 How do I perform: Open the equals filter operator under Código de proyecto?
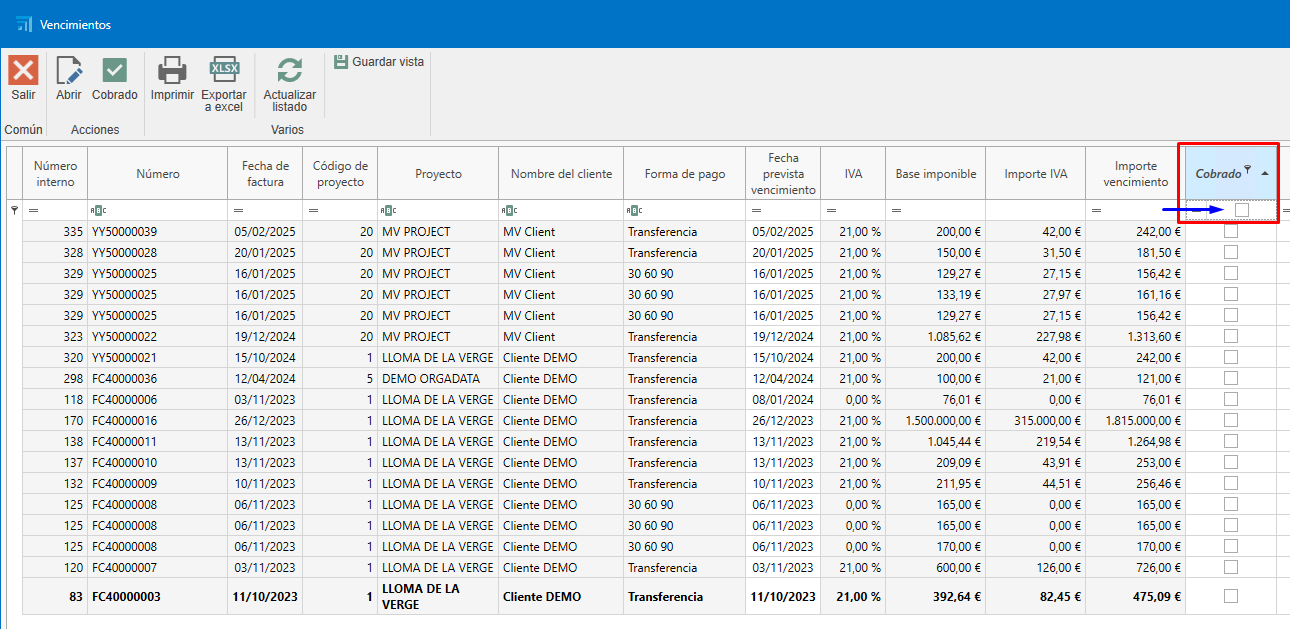click(313, 210)
